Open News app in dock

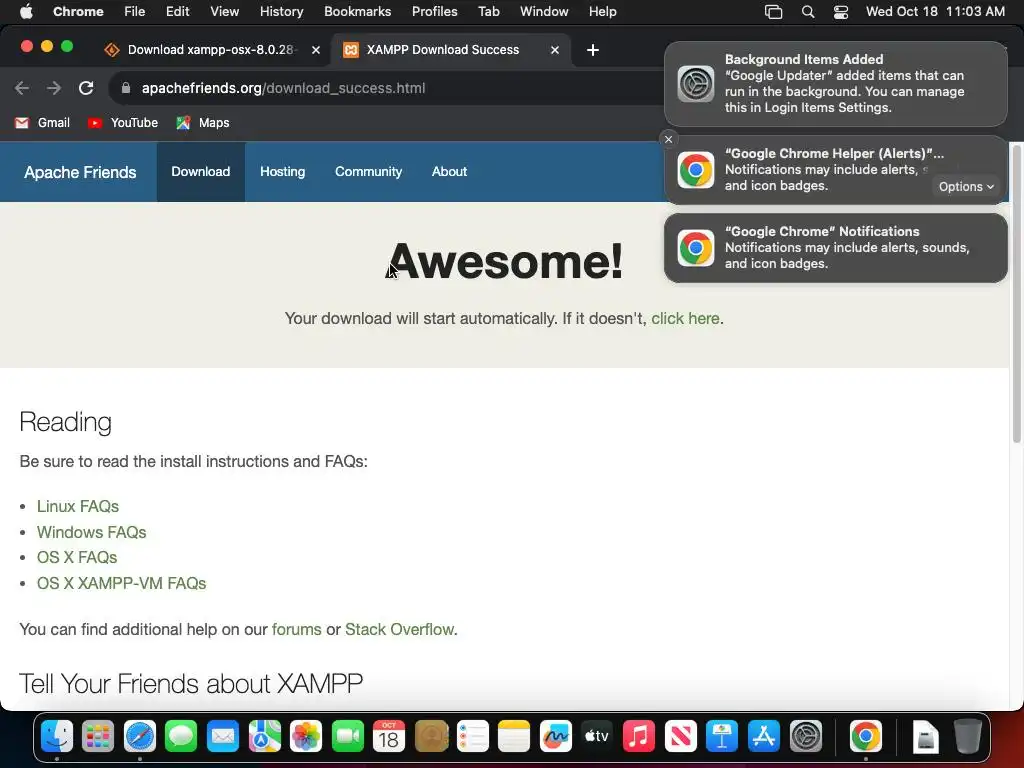tap(680, 737)
